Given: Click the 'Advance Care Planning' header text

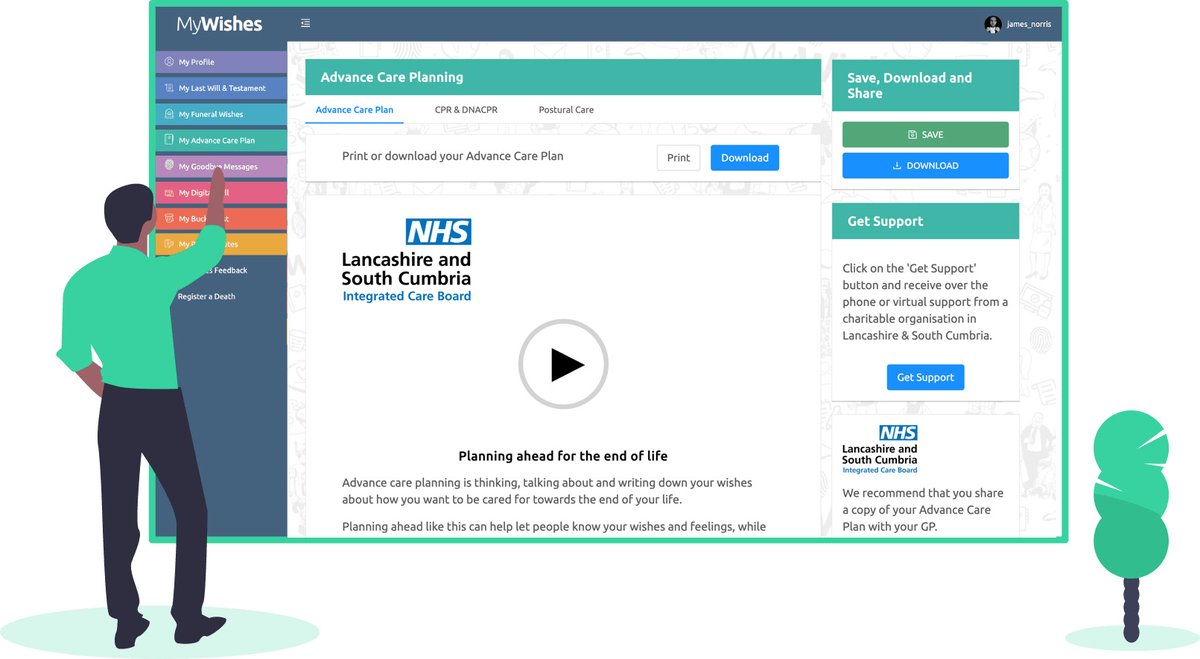Looking at the screenshot, I should (x=392, y=77).
